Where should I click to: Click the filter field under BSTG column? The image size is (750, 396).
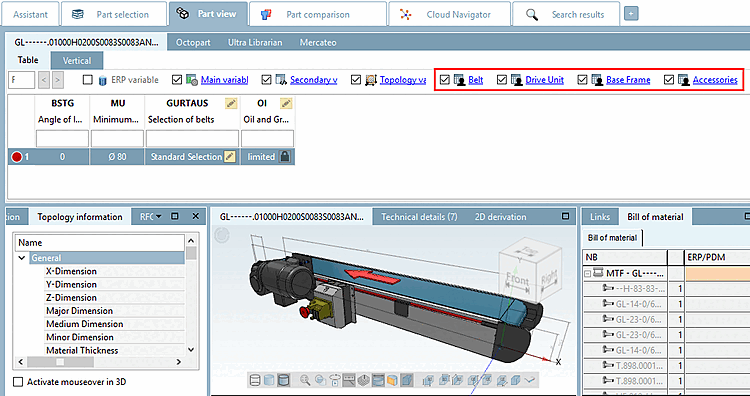(x=62, y=139)
